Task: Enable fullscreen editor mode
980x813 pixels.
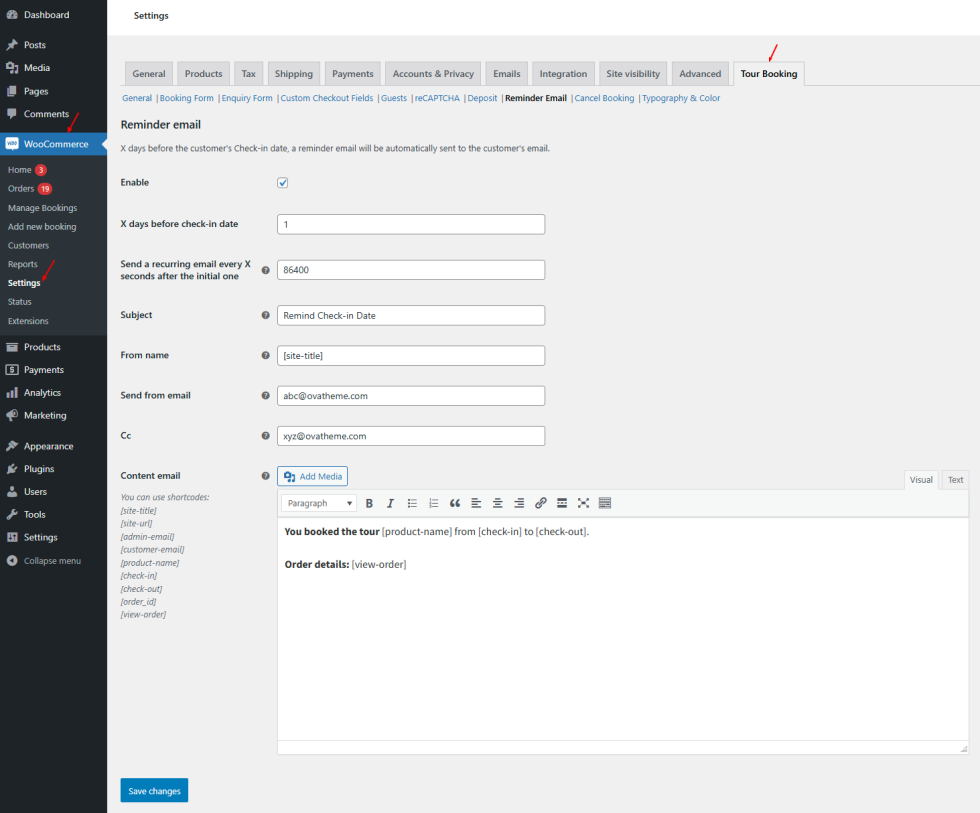Action: (x=583, y=503)
